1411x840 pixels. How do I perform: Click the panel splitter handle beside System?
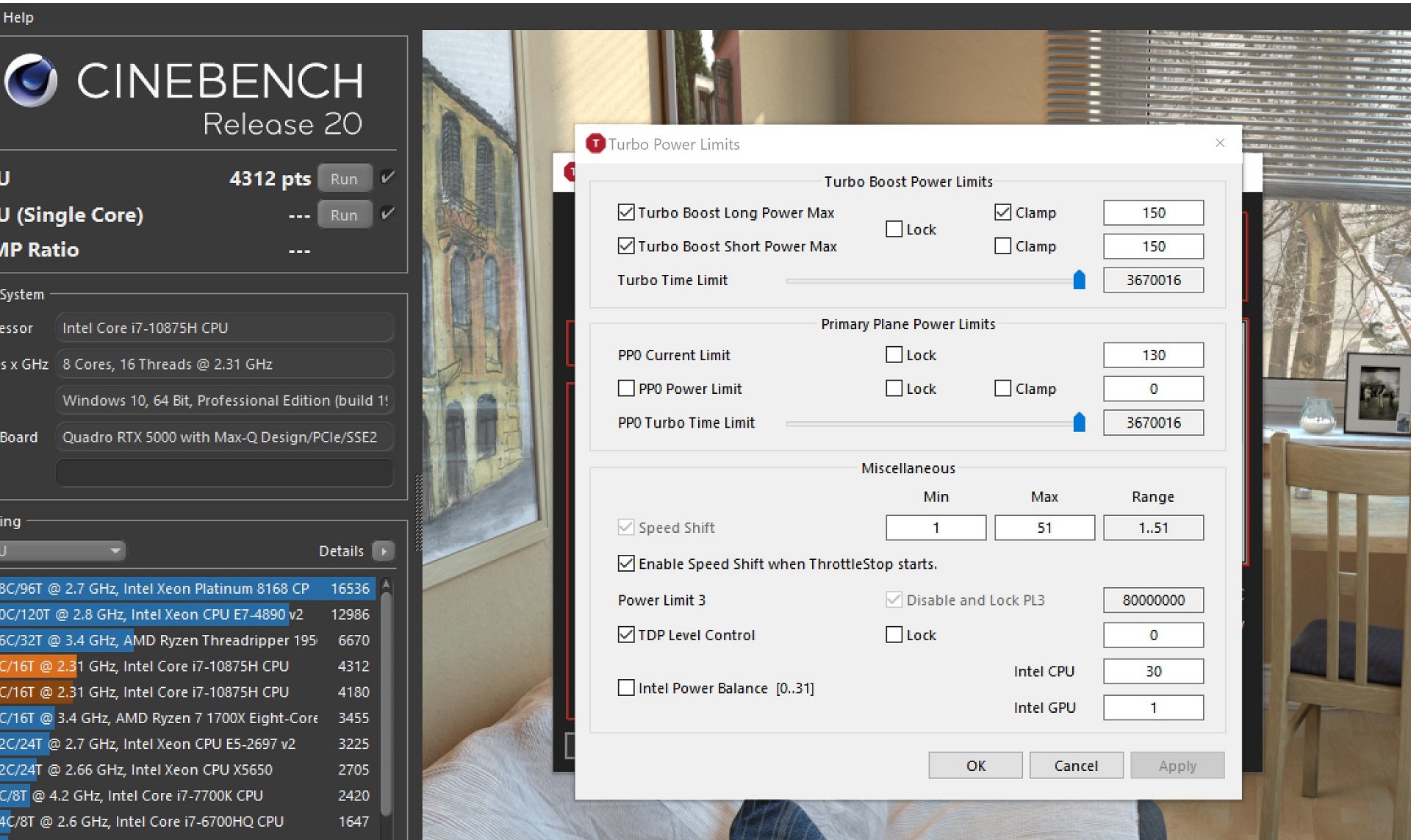click(418, 512)
